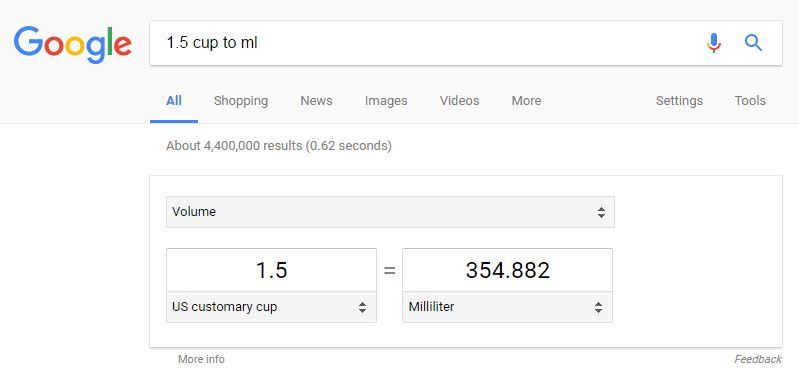The width and height of the screenshot is (799, 372).
Task: Click the More info link
Action: [x=201, y=359]
